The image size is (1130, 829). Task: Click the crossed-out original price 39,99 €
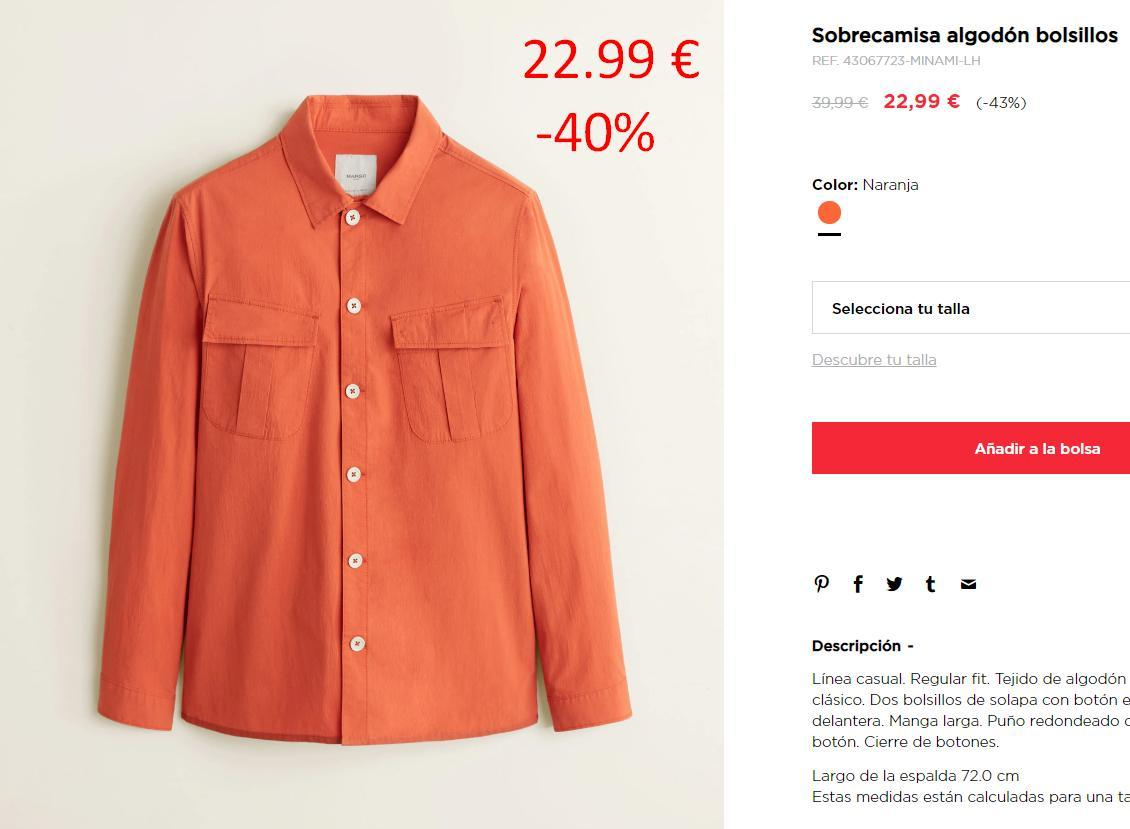pos(840,103)
